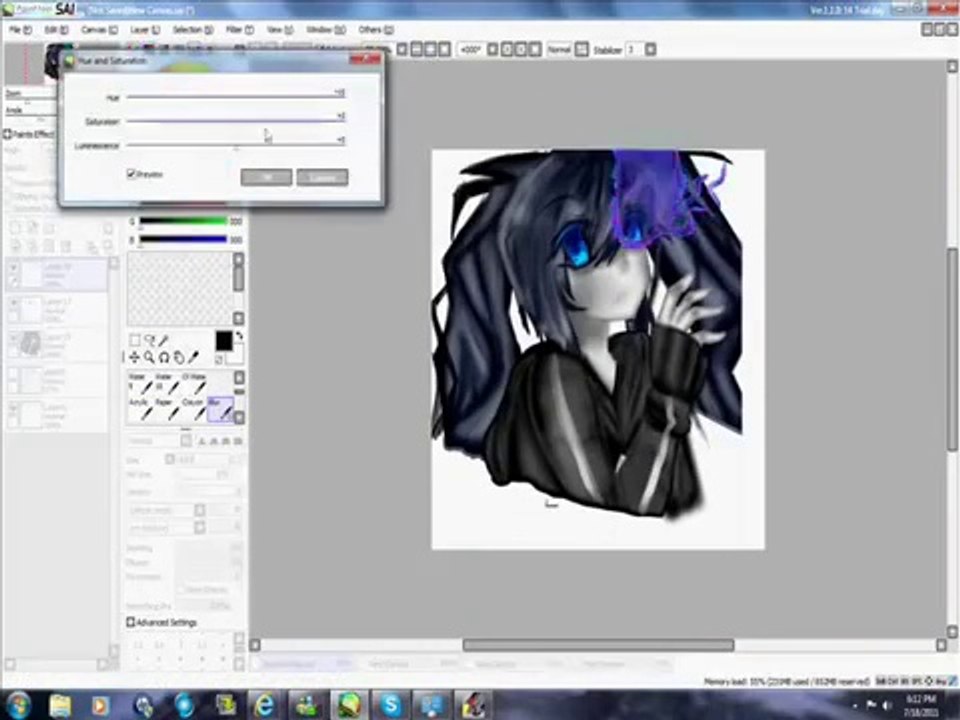
Task: Toggle visibility of Layer 17
Action: [x=13, y=302]
